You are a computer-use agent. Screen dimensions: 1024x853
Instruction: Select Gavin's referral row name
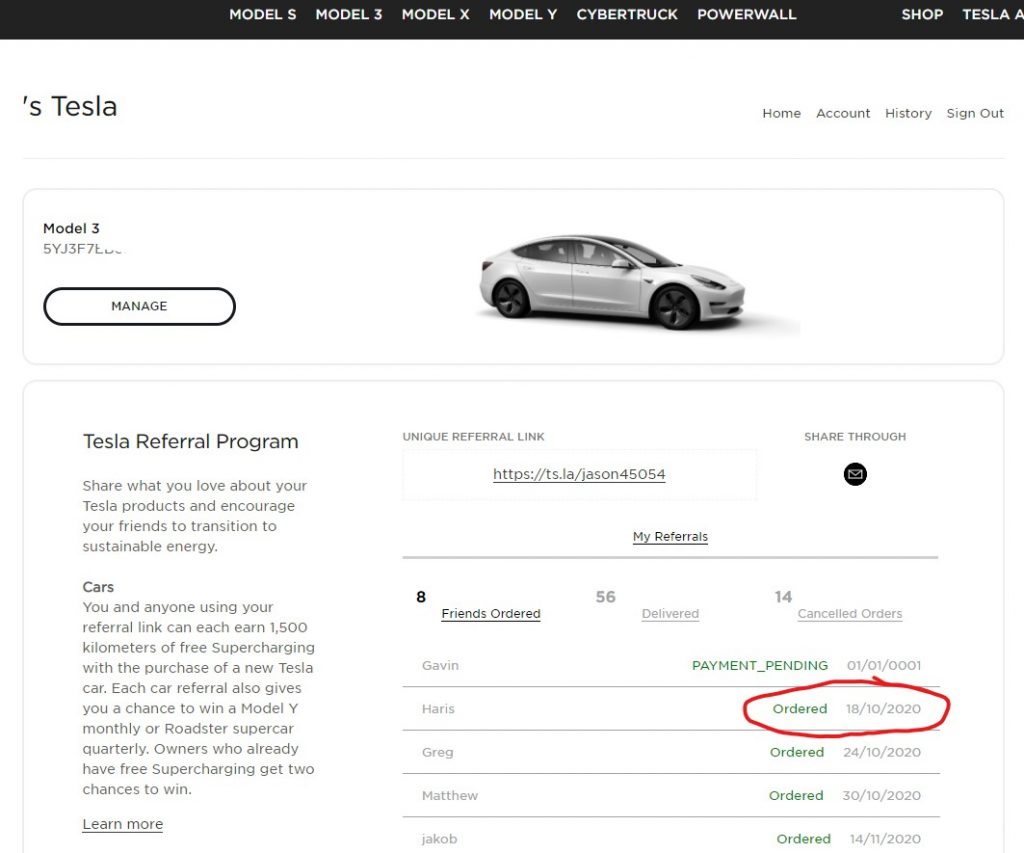pyautogui.click(x=440, y=666)
